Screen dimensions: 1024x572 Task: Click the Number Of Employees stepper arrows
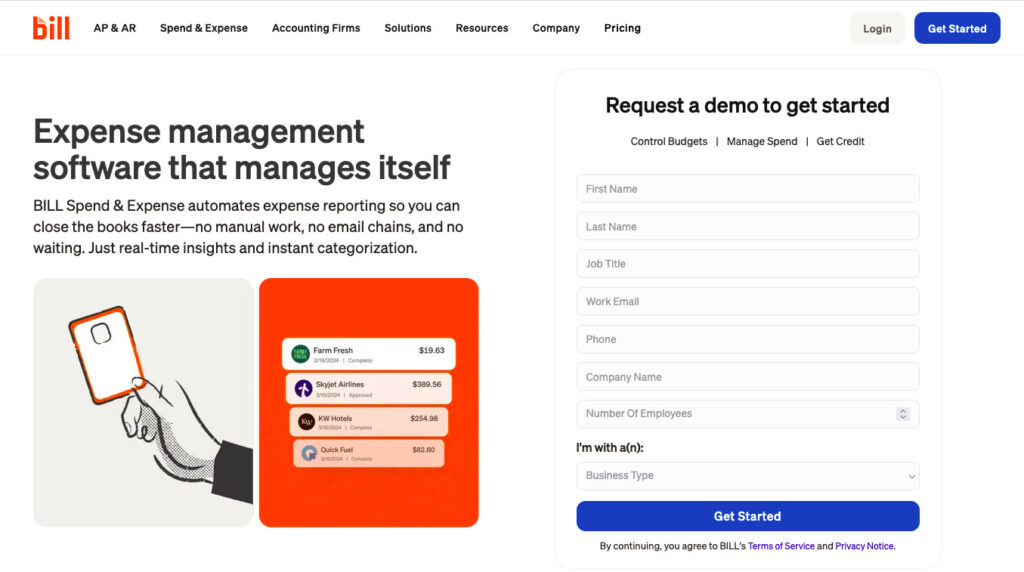903,414
